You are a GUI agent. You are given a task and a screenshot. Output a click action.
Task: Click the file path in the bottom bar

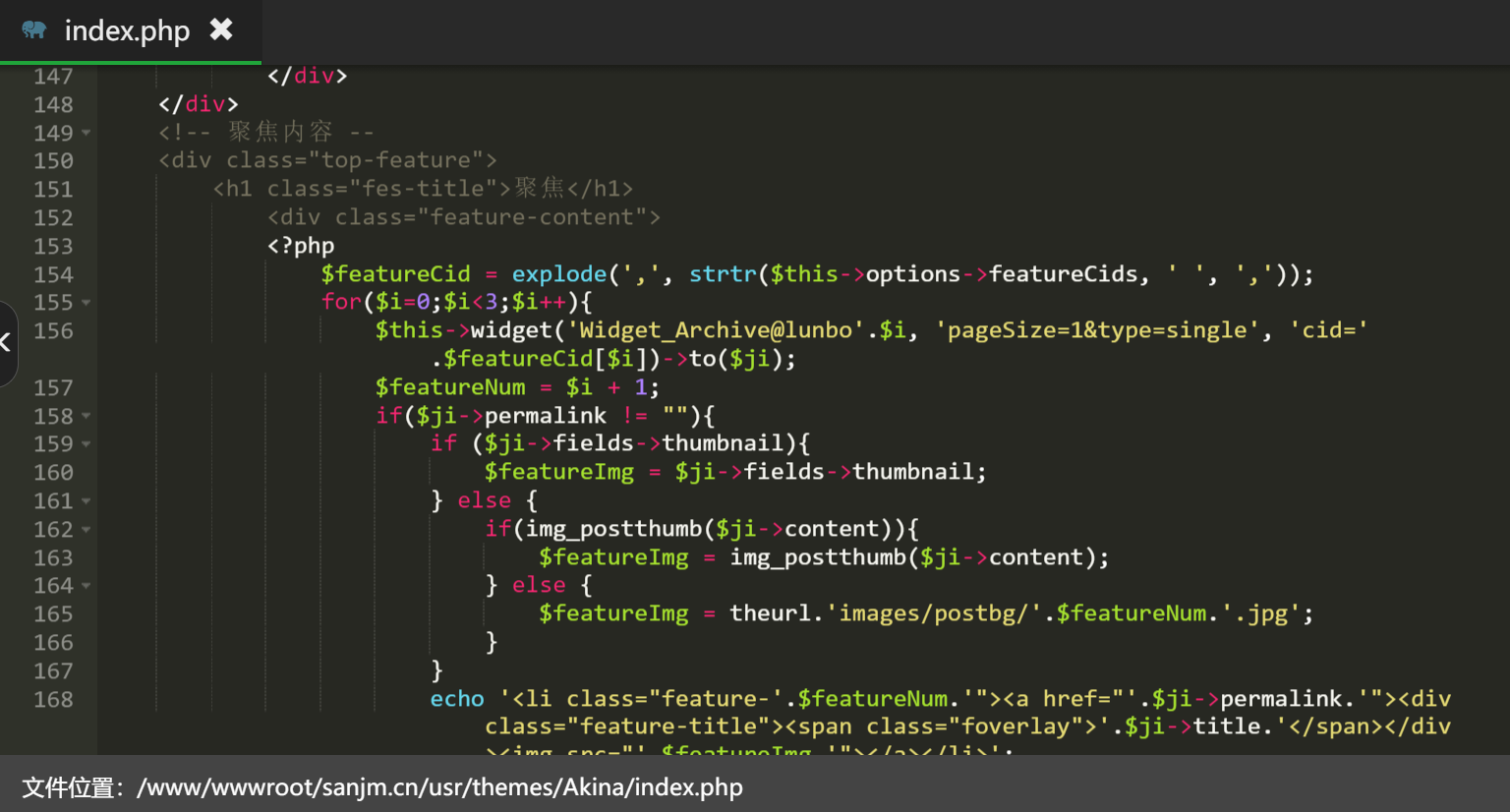[439, 787]
